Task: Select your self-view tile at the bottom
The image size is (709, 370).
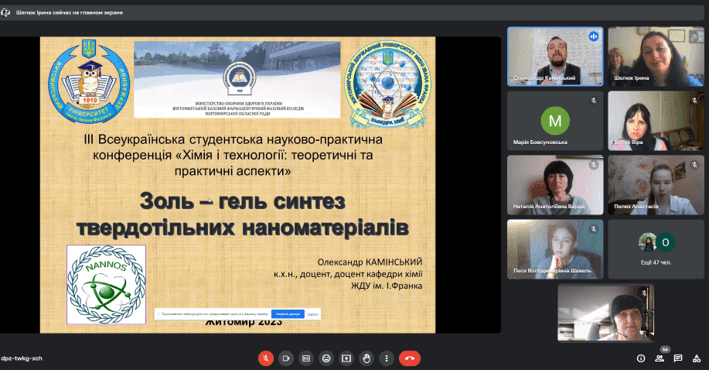Action: point(606,313)
